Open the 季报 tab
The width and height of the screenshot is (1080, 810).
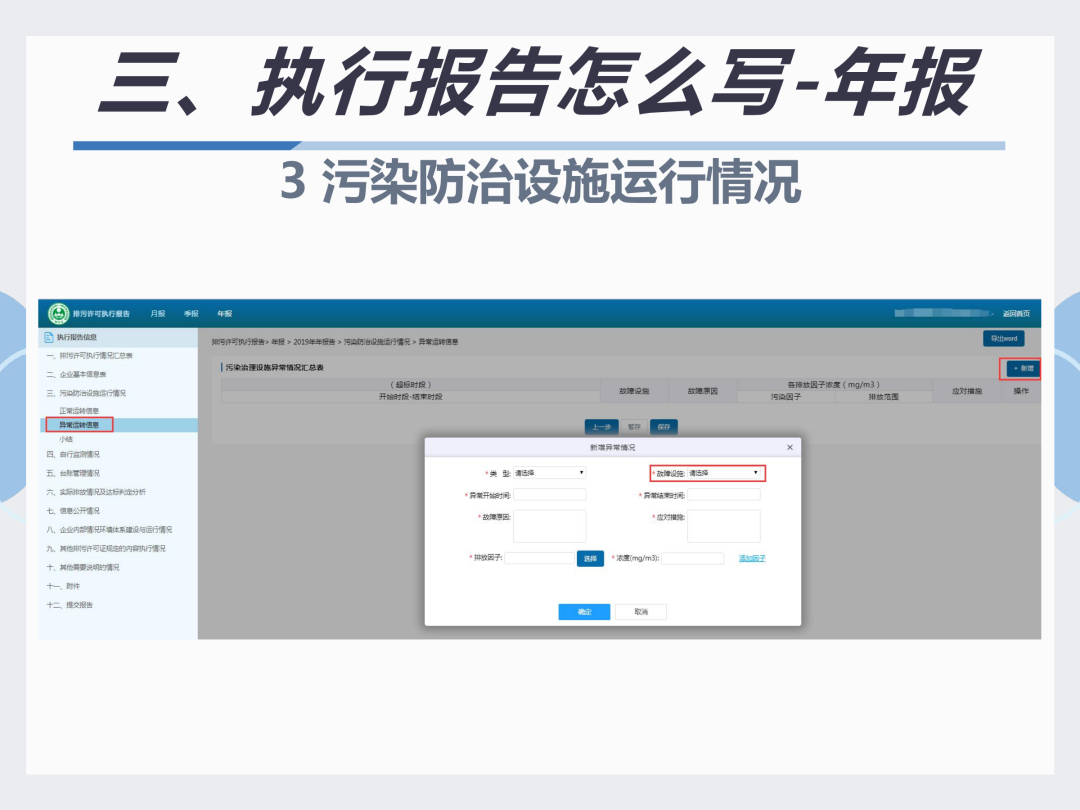coord(191,314)
